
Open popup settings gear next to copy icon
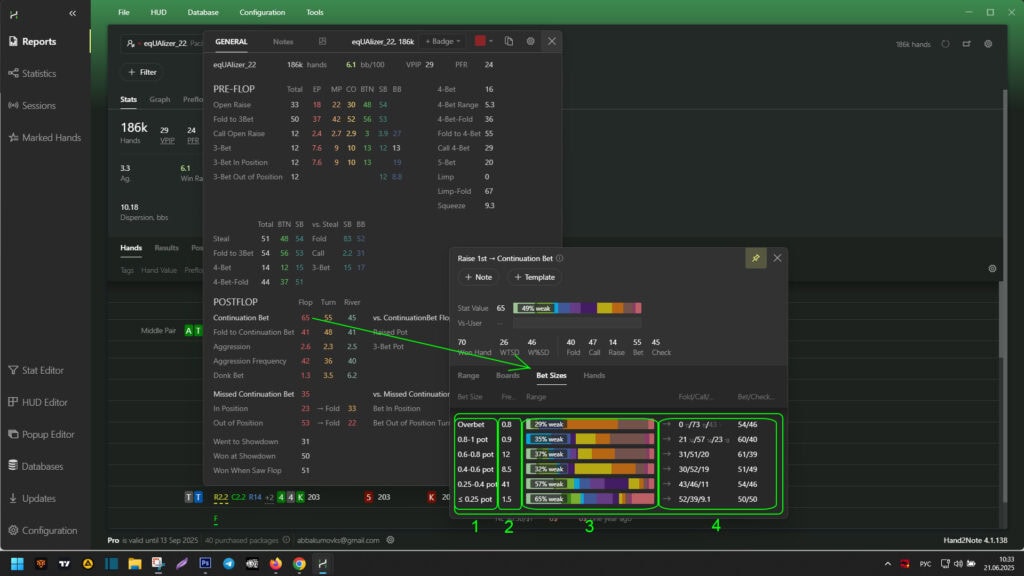530,41
